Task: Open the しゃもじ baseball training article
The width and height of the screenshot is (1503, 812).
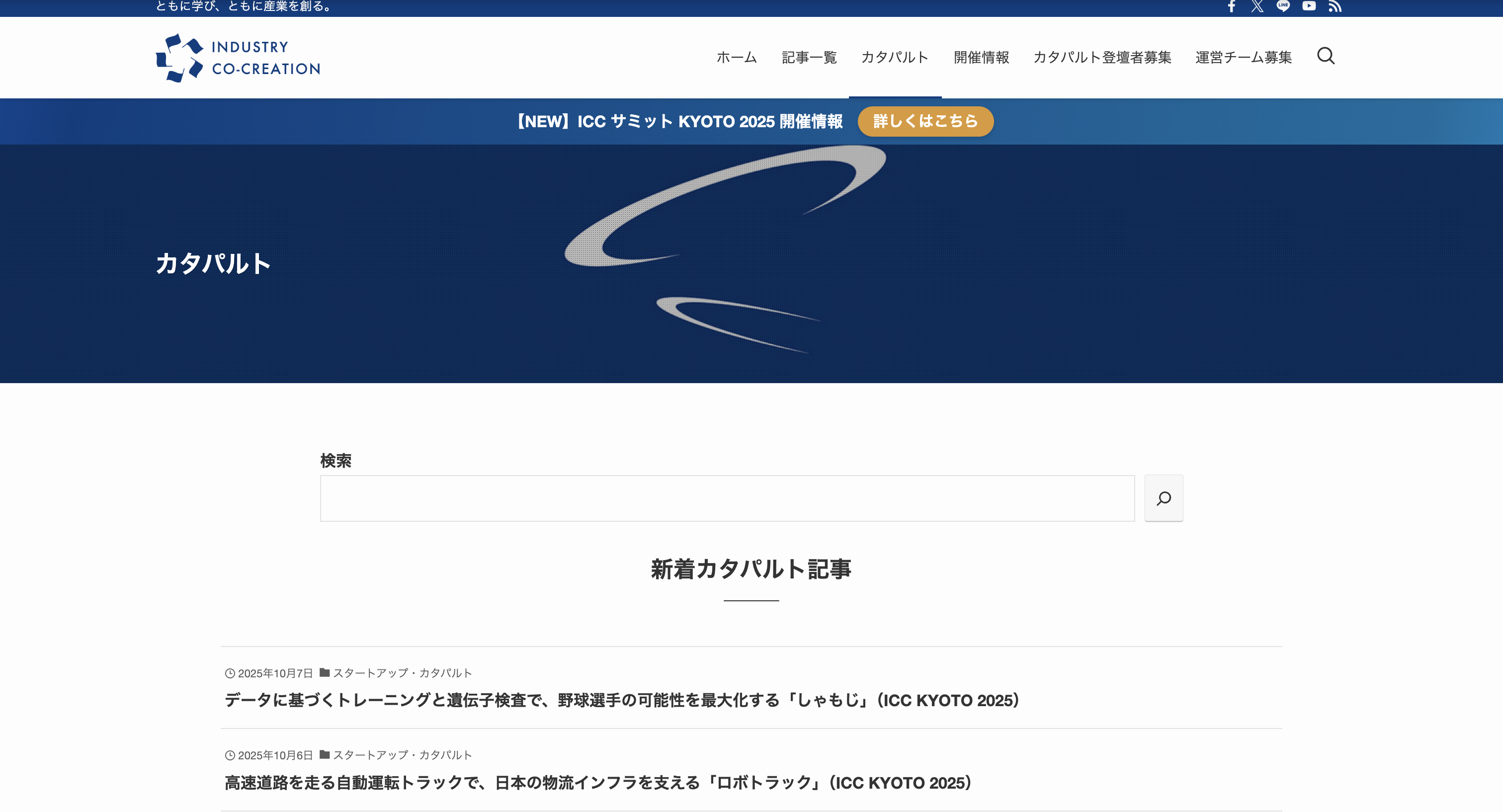Action: pos(622,700)
